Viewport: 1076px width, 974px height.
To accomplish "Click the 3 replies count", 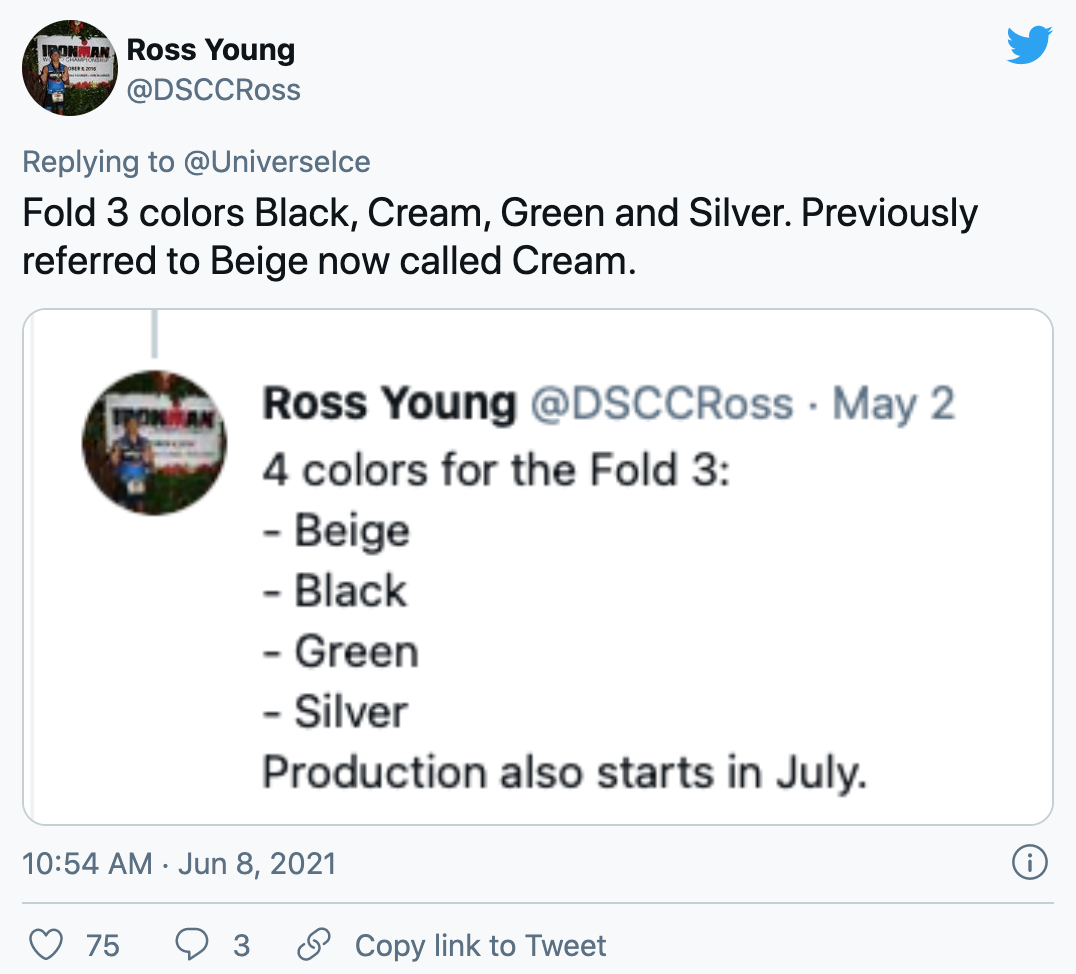I will pos(241,945).
